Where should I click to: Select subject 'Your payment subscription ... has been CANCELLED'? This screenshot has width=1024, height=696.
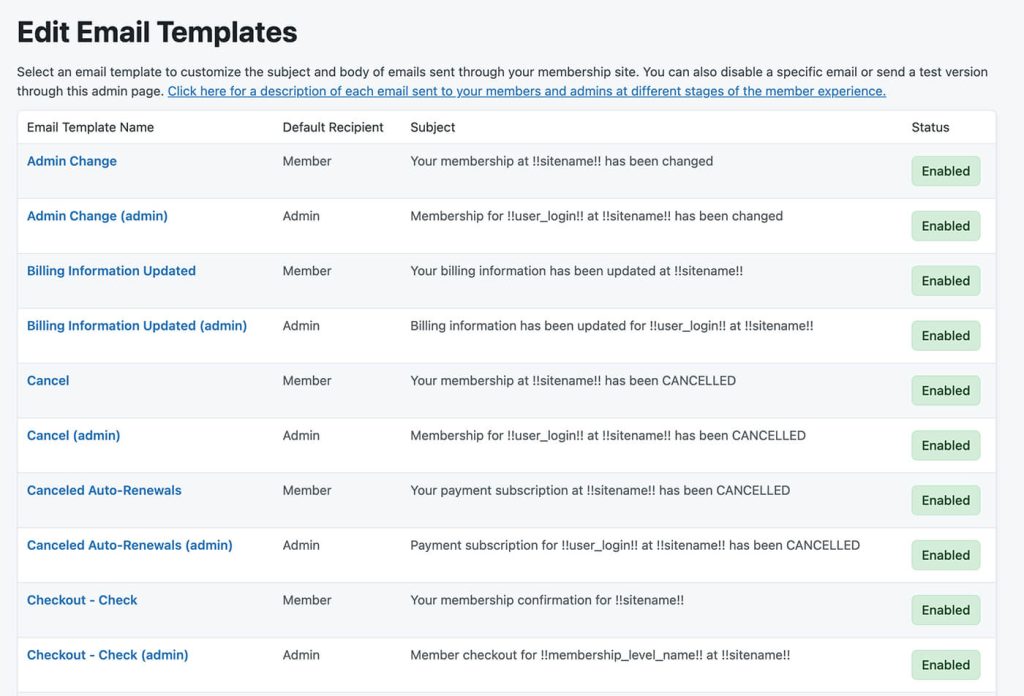click(x=600, y=490)
